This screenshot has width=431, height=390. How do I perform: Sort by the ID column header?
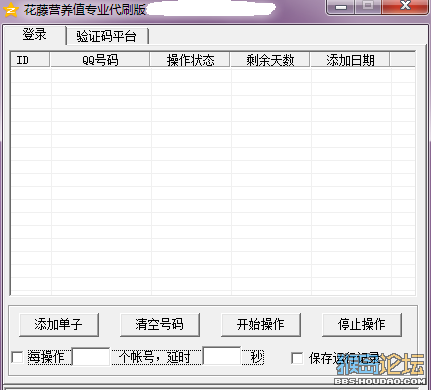pos(30,60)
